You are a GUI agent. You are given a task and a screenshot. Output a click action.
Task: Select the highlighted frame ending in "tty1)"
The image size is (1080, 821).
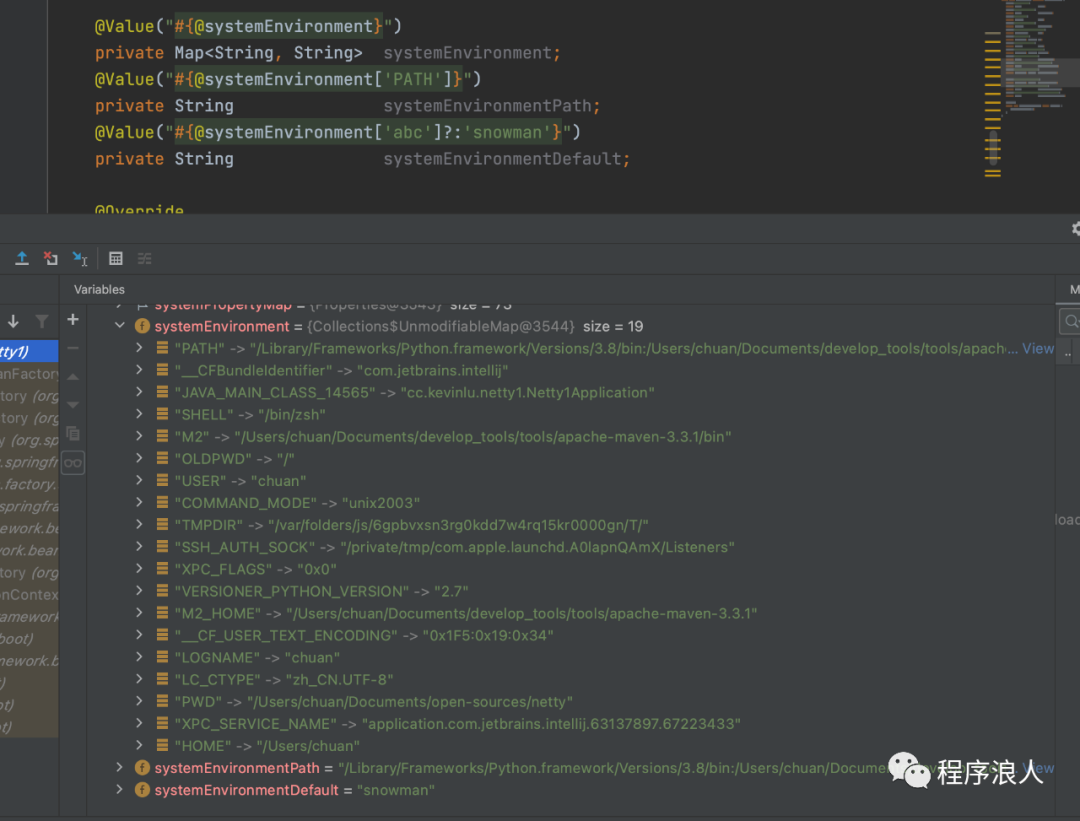pyautogui.click(x=29, y=351)
